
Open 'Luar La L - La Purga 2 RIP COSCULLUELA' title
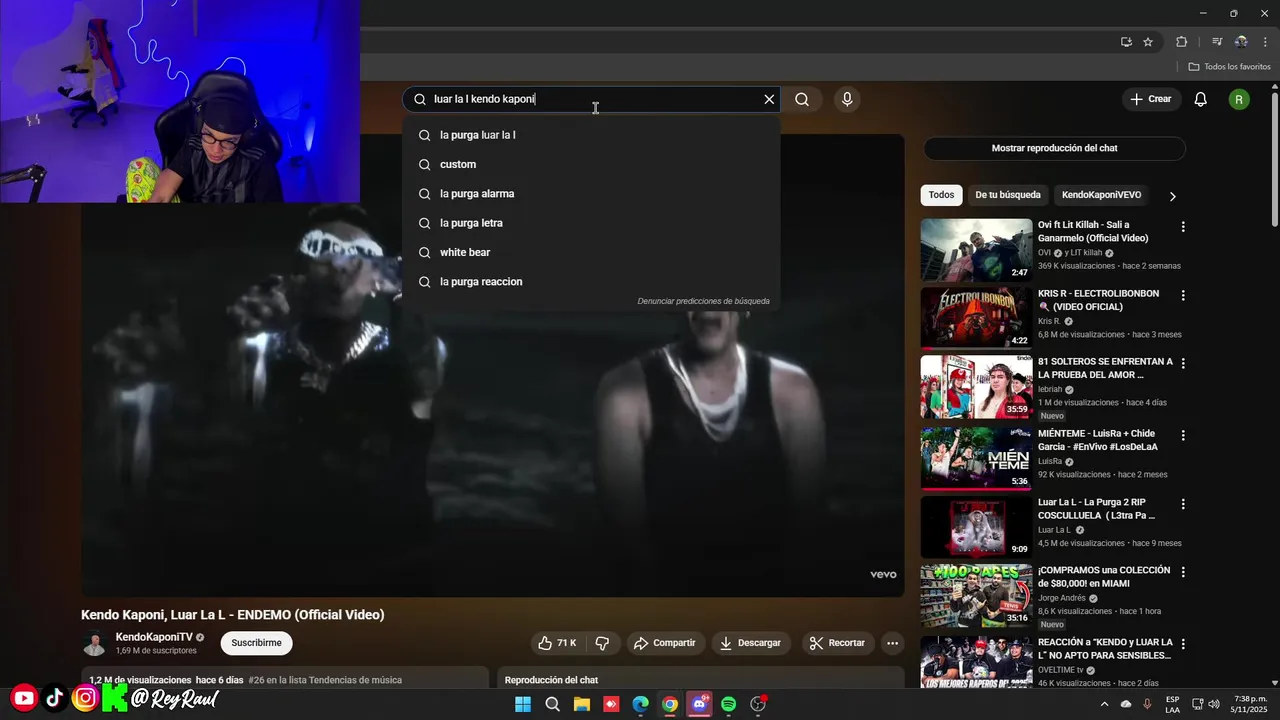point(1096,509)
